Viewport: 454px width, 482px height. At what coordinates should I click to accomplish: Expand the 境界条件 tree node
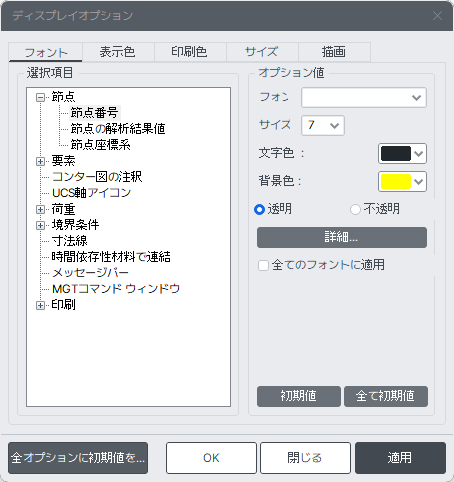point(40,225)
